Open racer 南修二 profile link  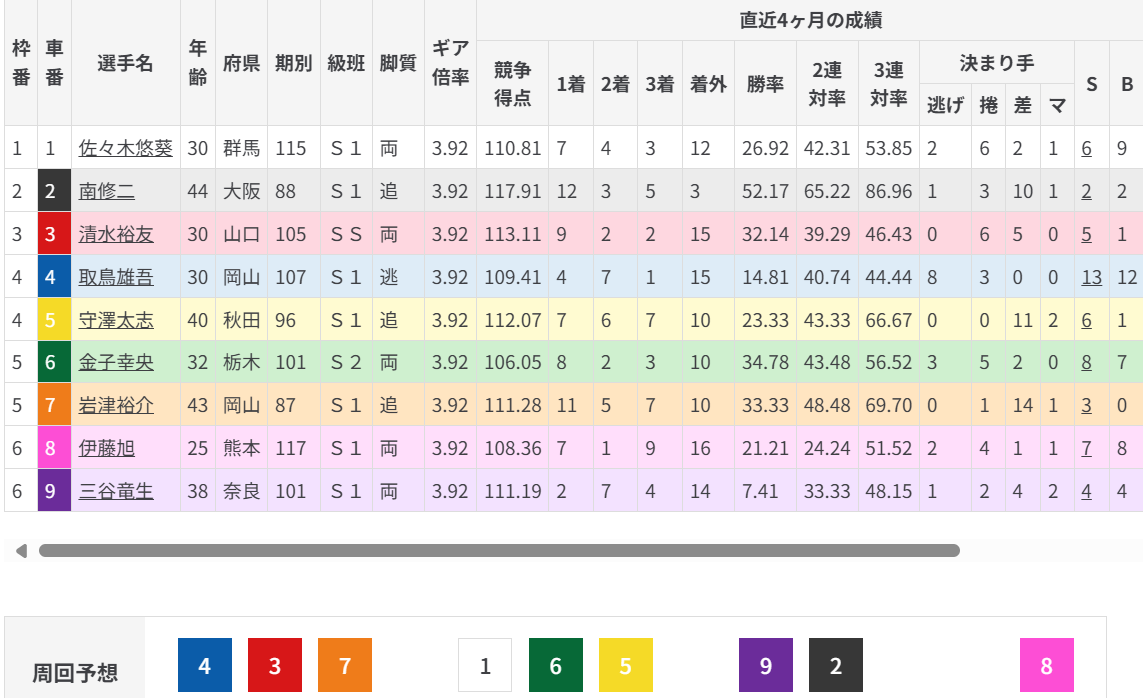(107, 191)
